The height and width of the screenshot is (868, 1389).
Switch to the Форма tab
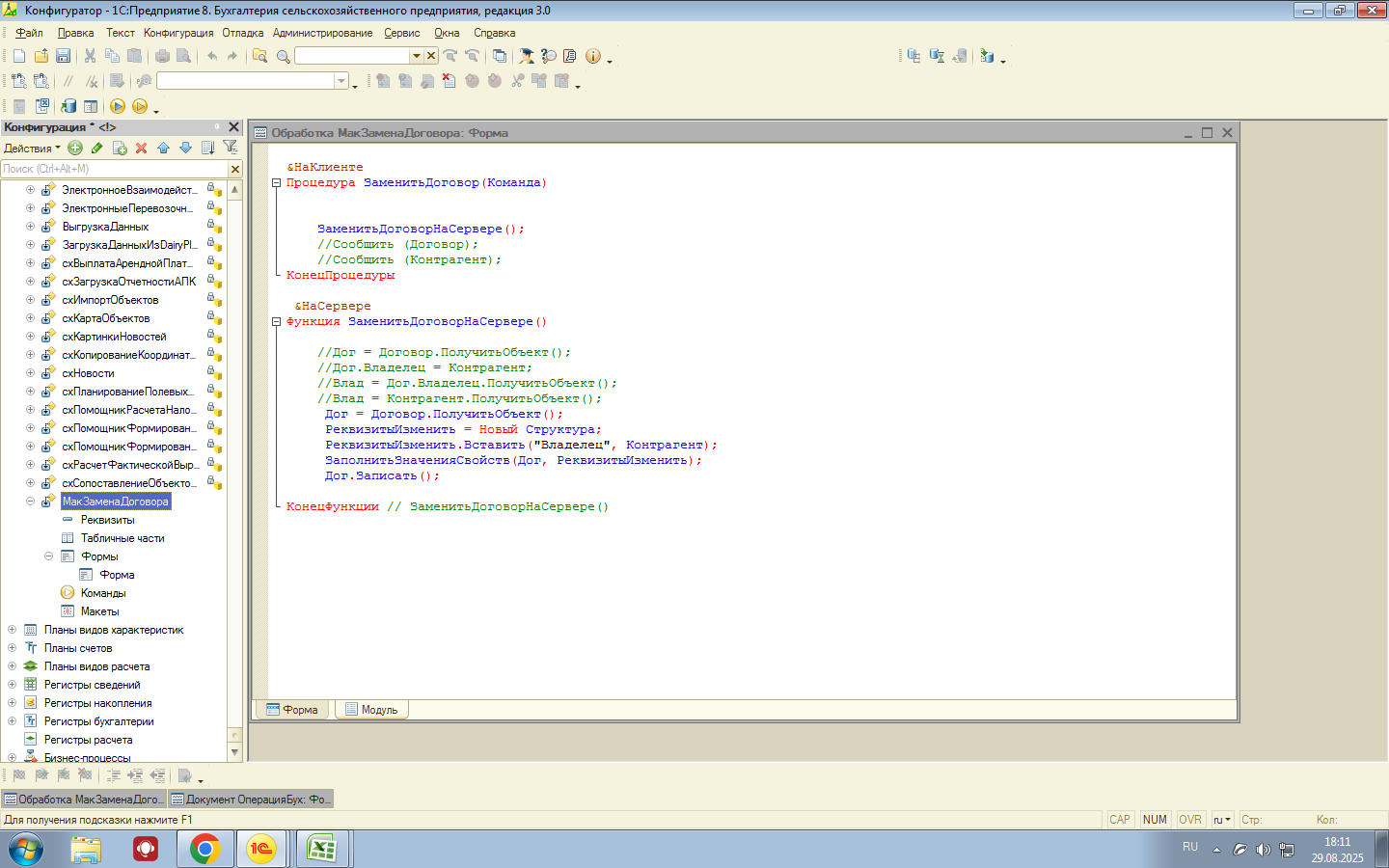(292, 710)
